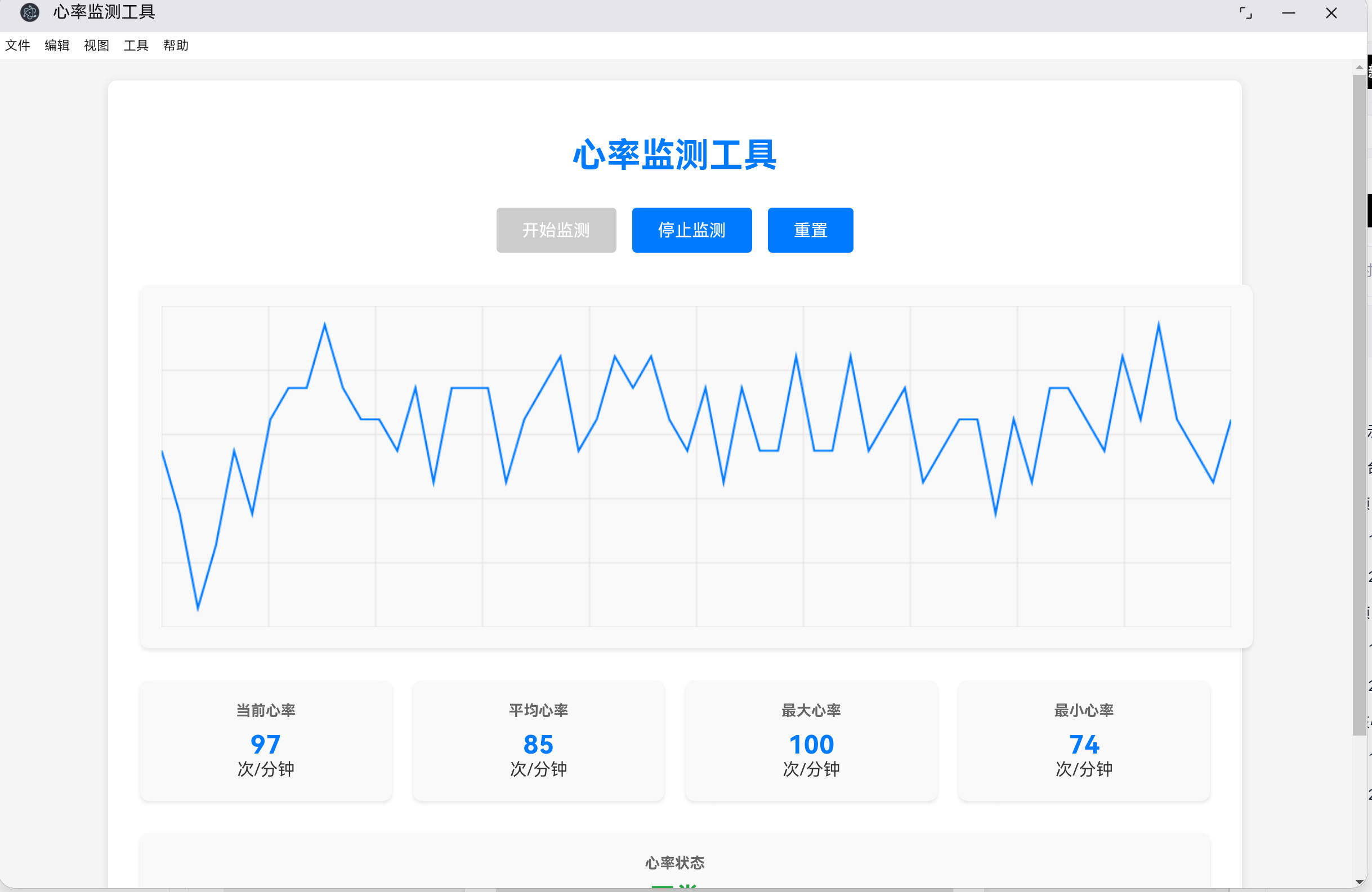Open the 视图 menu
The width and height of the screenshot is (1372, 892).
click(x=96, y=46)
